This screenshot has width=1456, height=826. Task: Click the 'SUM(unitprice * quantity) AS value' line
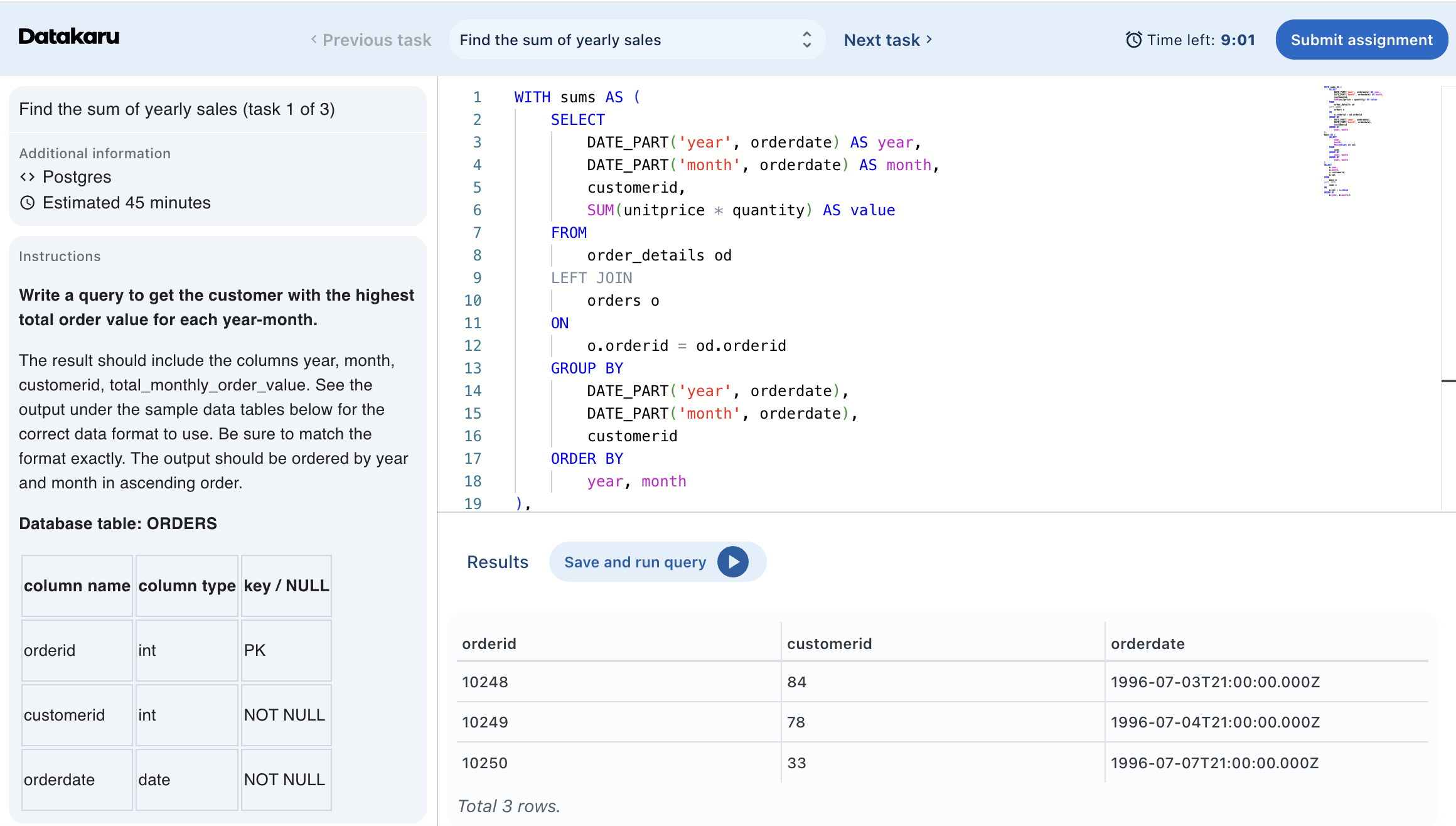point(741,210)
